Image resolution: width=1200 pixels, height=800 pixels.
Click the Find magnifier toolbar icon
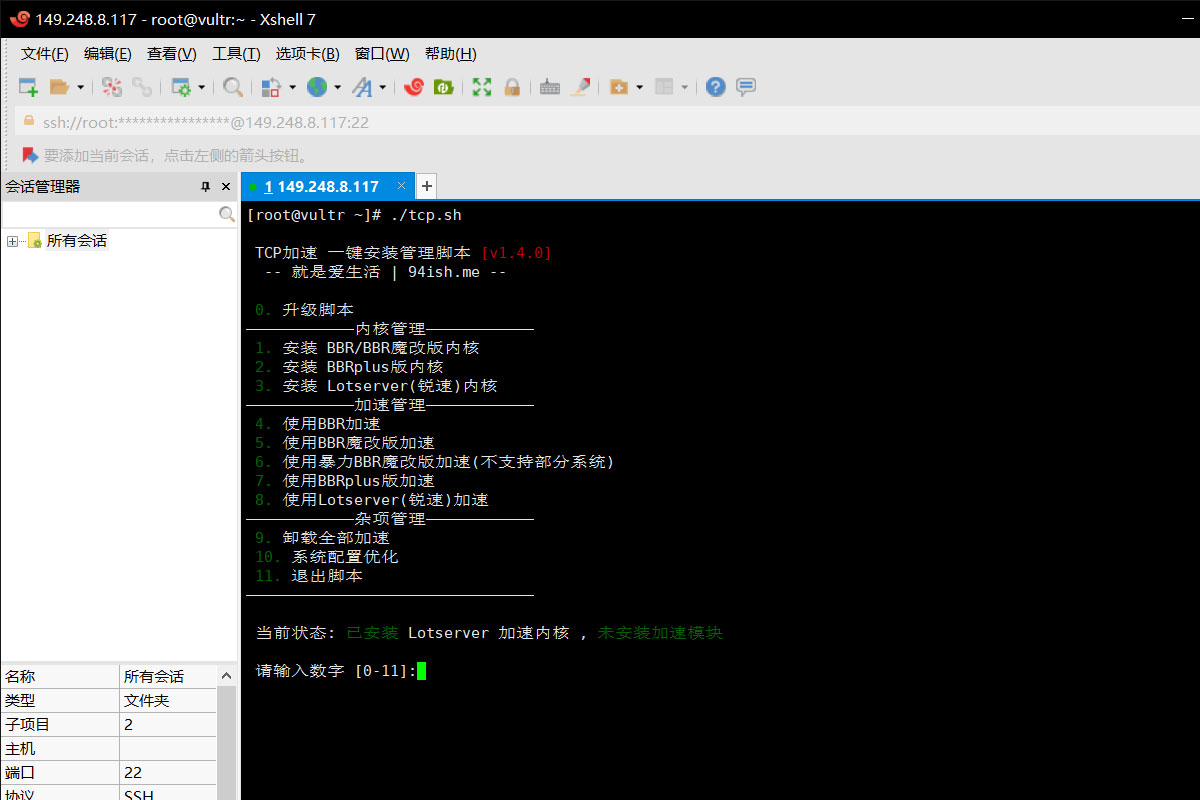(x=233, y=87)
